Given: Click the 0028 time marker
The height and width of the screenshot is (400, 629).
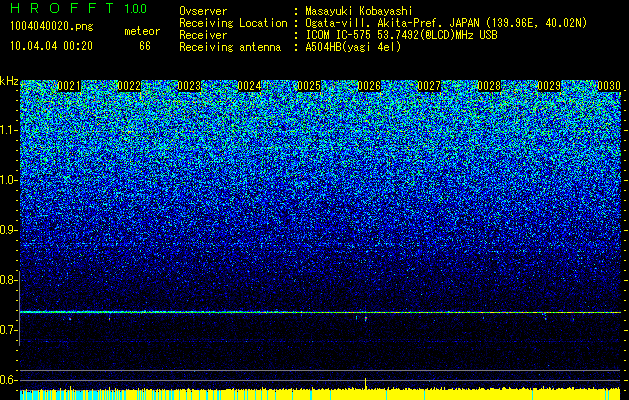Looking at the screenshot, I should point(489,86).
